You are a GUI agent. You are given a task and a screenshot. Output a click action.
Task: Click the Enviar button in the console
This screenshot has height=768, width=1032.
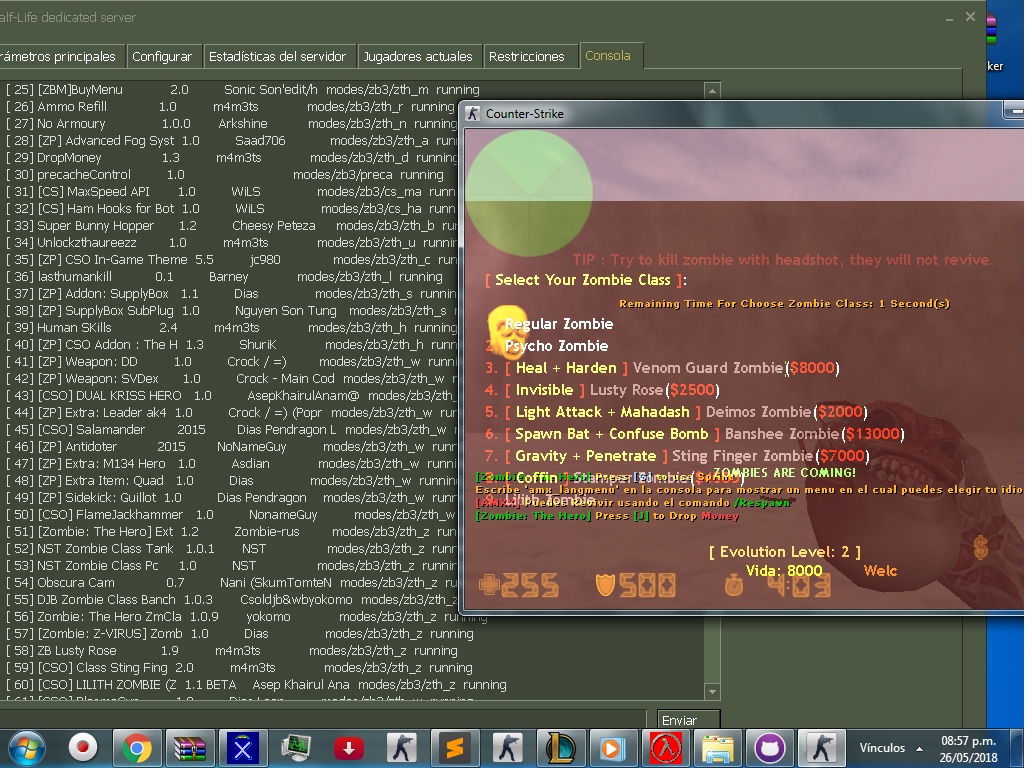pos(688,720)
